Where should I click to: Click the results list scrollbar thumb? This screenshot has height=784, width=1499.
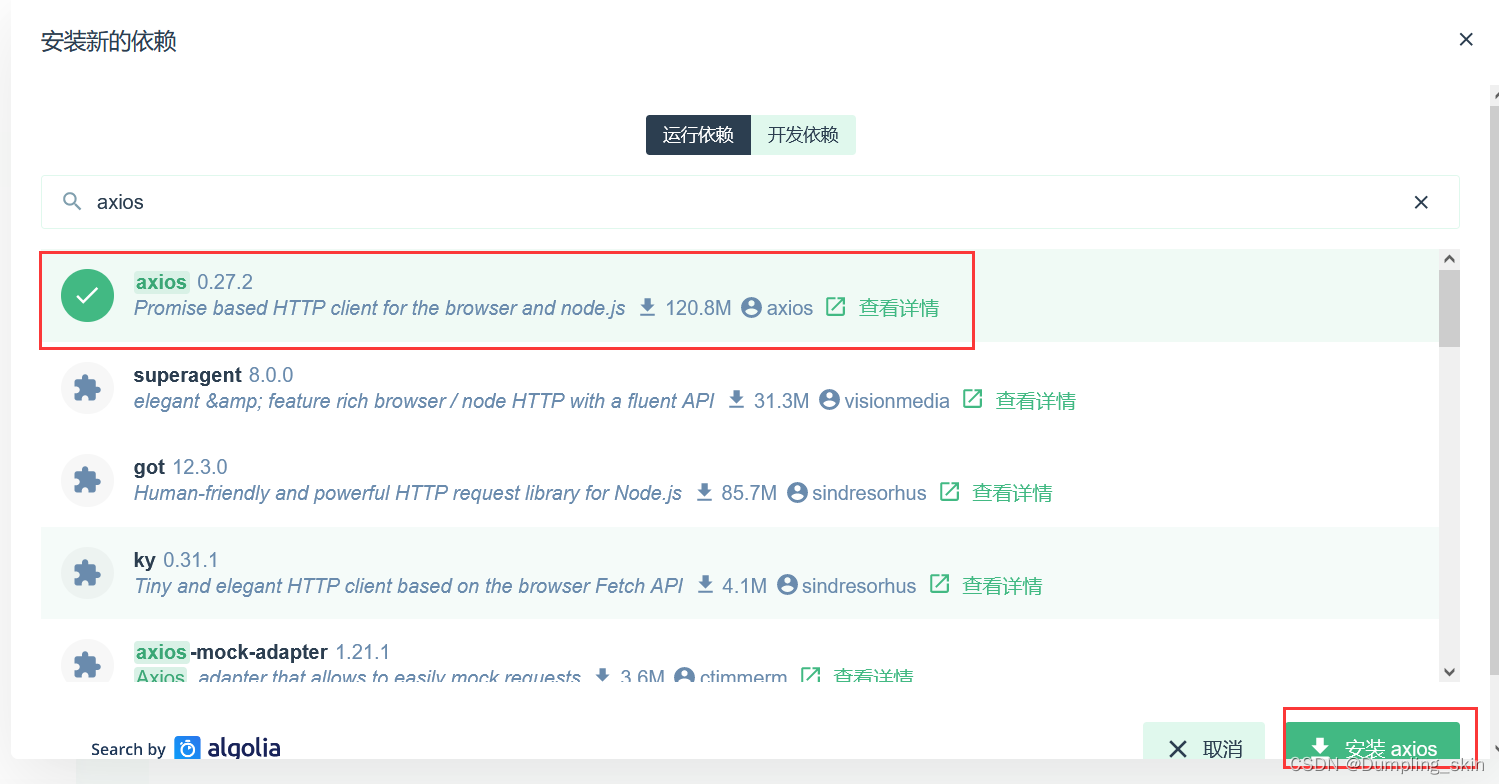tap(1449, 308)
